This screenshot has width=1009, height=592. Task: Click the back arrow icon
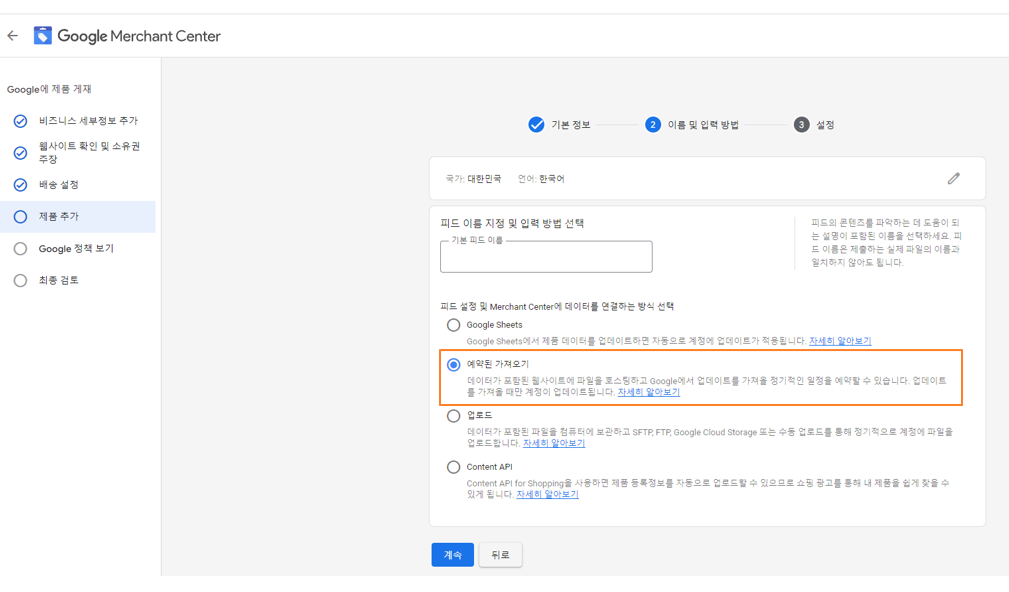[13, 36]
